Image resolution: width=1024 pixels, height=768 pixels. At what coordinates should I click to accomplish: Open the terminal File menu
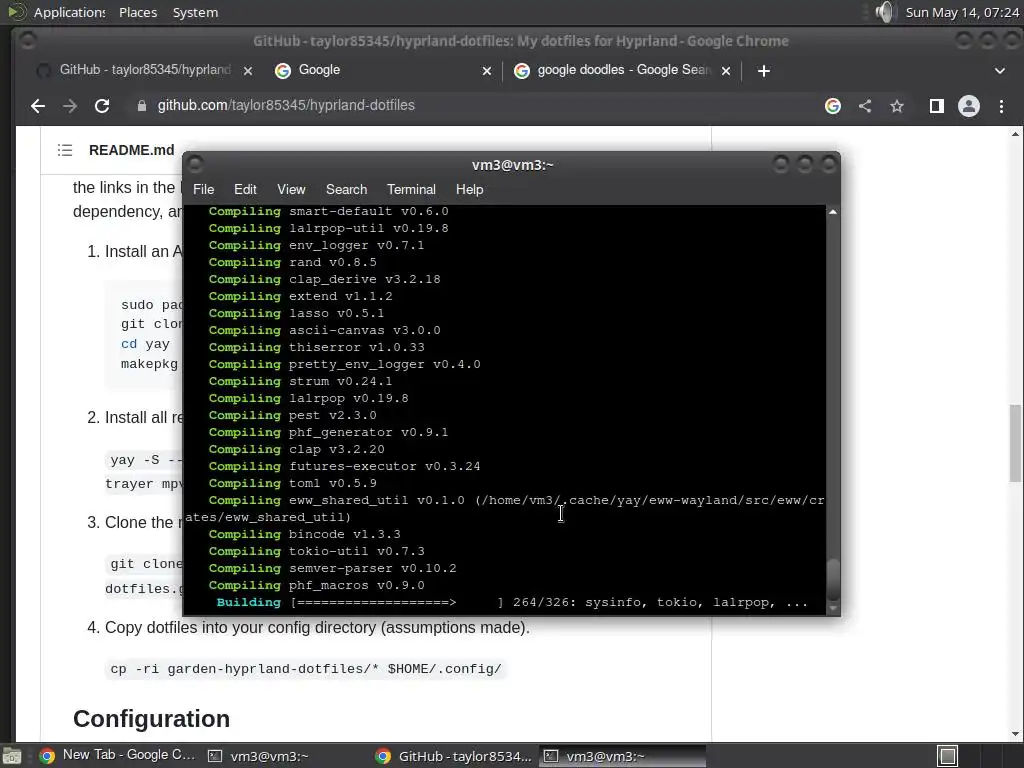point(203,189)
